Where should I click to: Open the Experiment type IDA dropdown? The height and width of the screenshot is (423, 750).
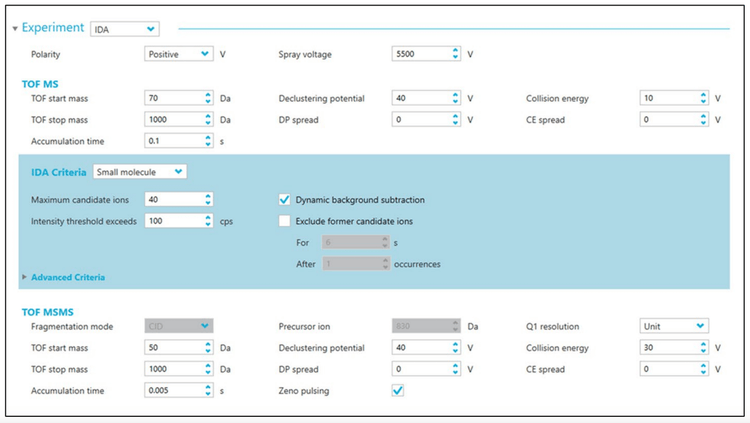pos(124,29)
